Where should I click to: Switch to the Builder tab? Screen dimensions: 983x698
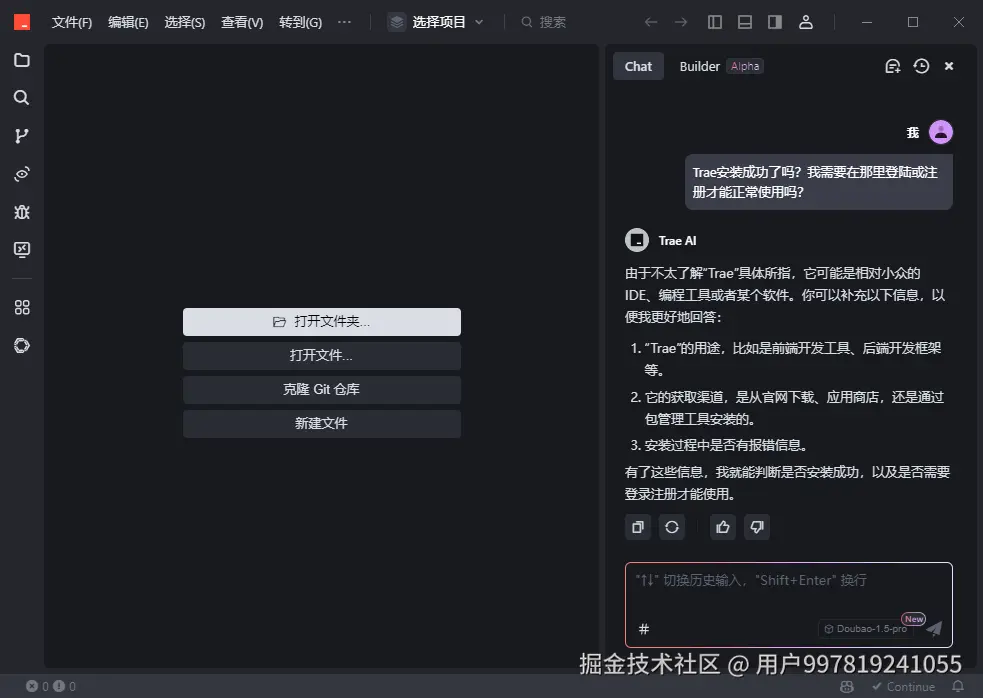click(x=699, y=66)
